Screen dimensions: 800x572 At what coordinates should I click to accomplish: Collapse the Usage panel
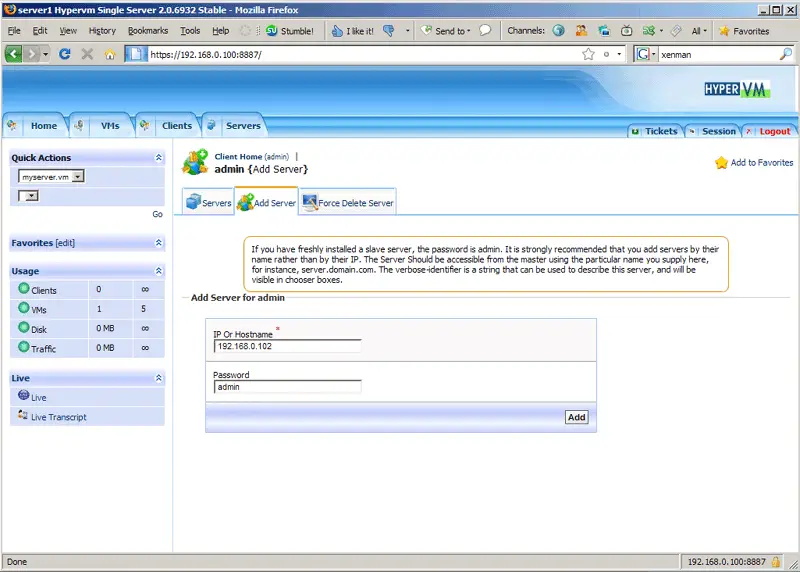[159, 270]
